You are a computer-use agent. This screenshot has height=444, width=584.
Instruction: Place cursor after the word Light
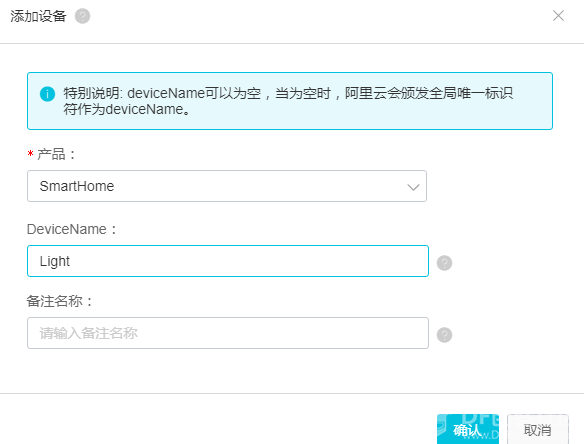pyautogui.click(x=71, y=261)
